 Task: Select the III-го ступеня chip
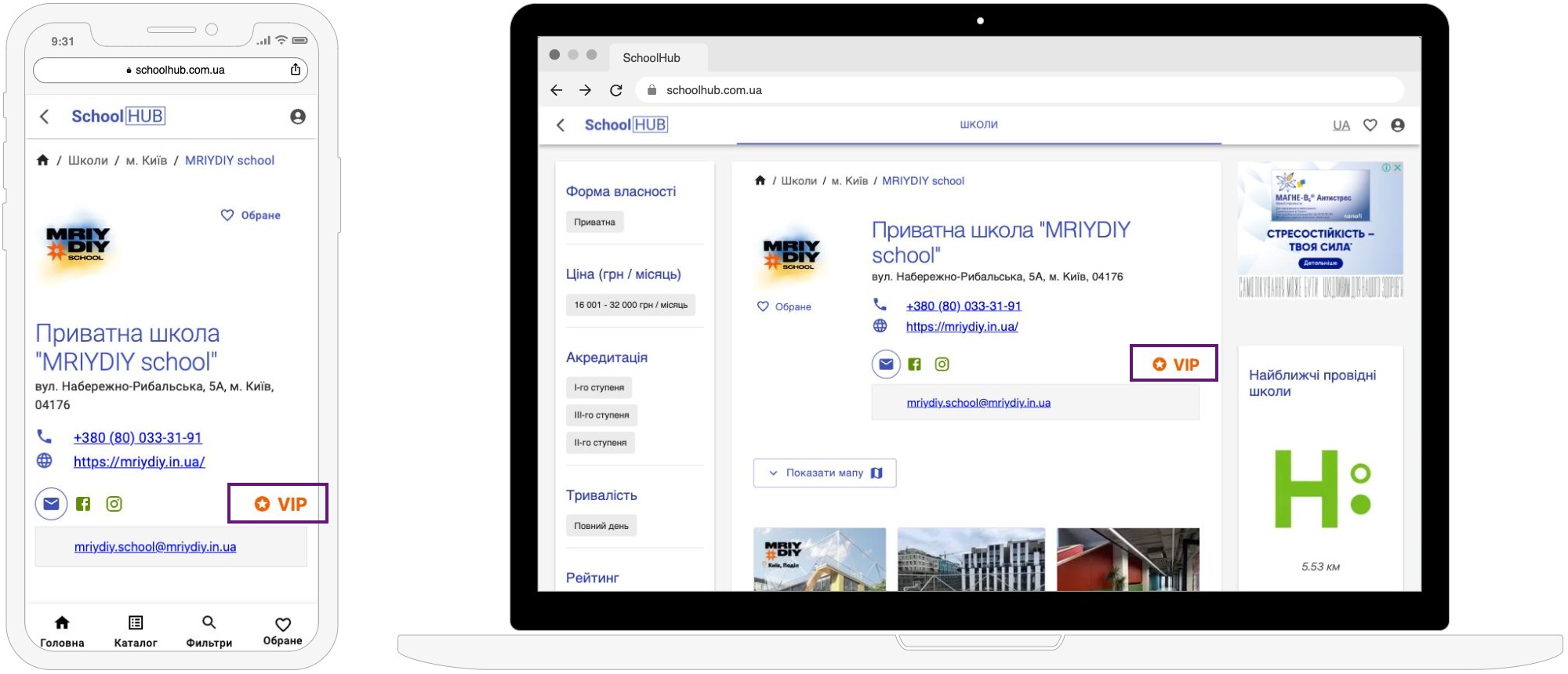pos(602,415)
